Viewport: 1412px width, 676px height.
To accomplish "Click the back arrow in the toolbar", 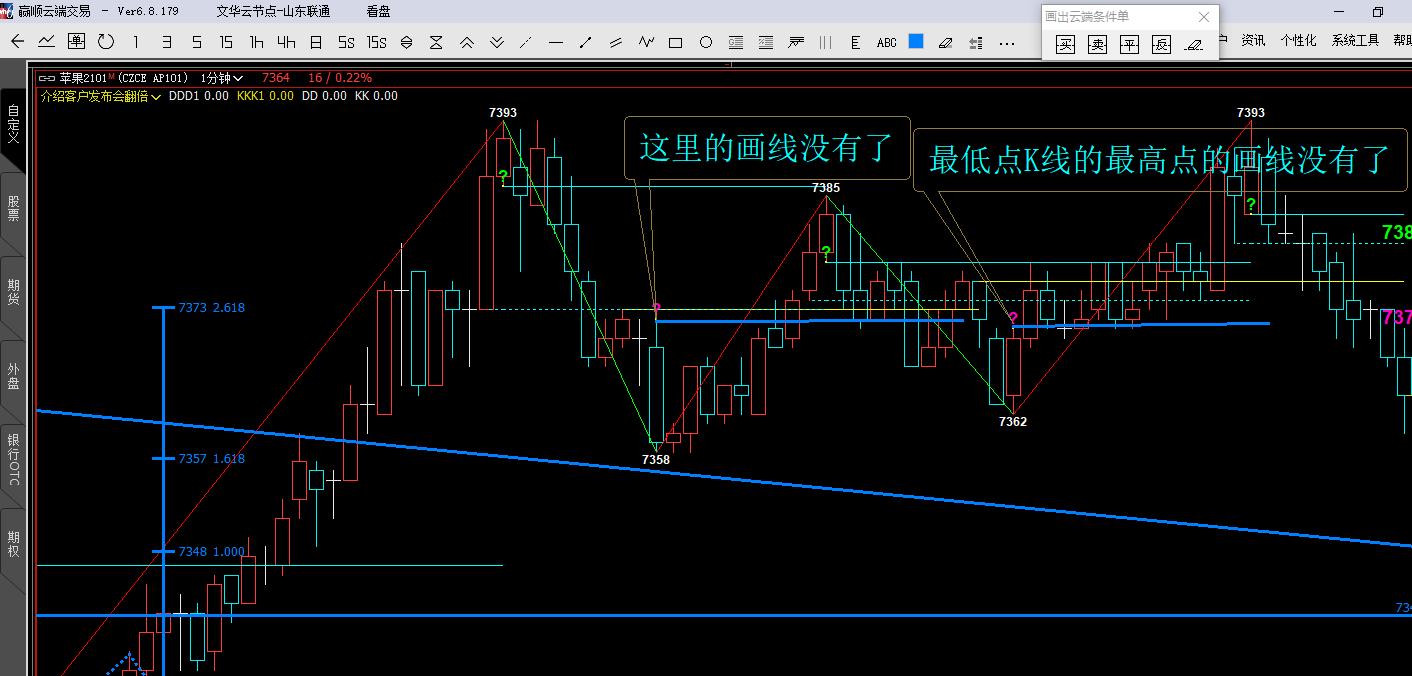I will (17, 42).
